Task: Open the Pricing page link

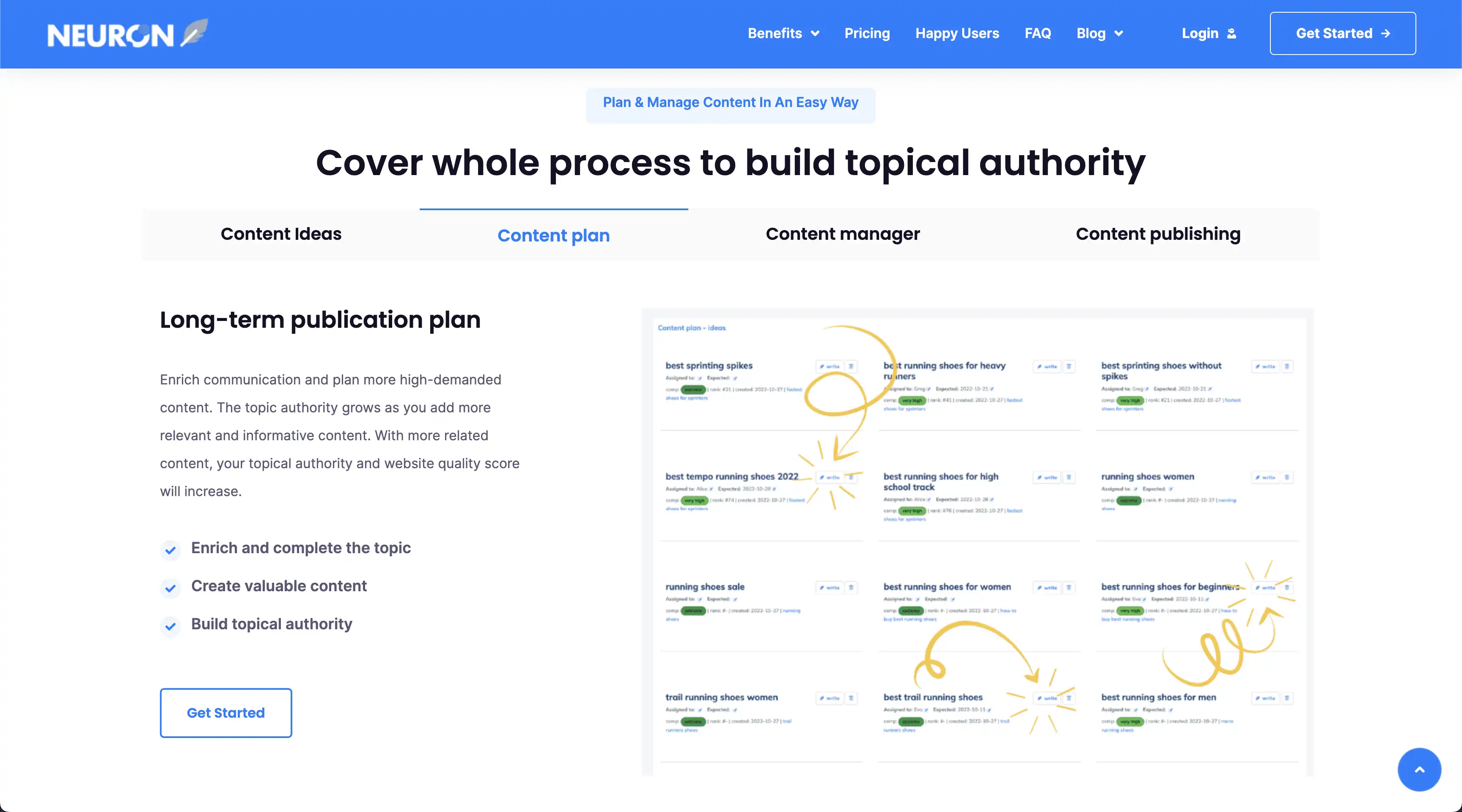Action: click(867, 33)
